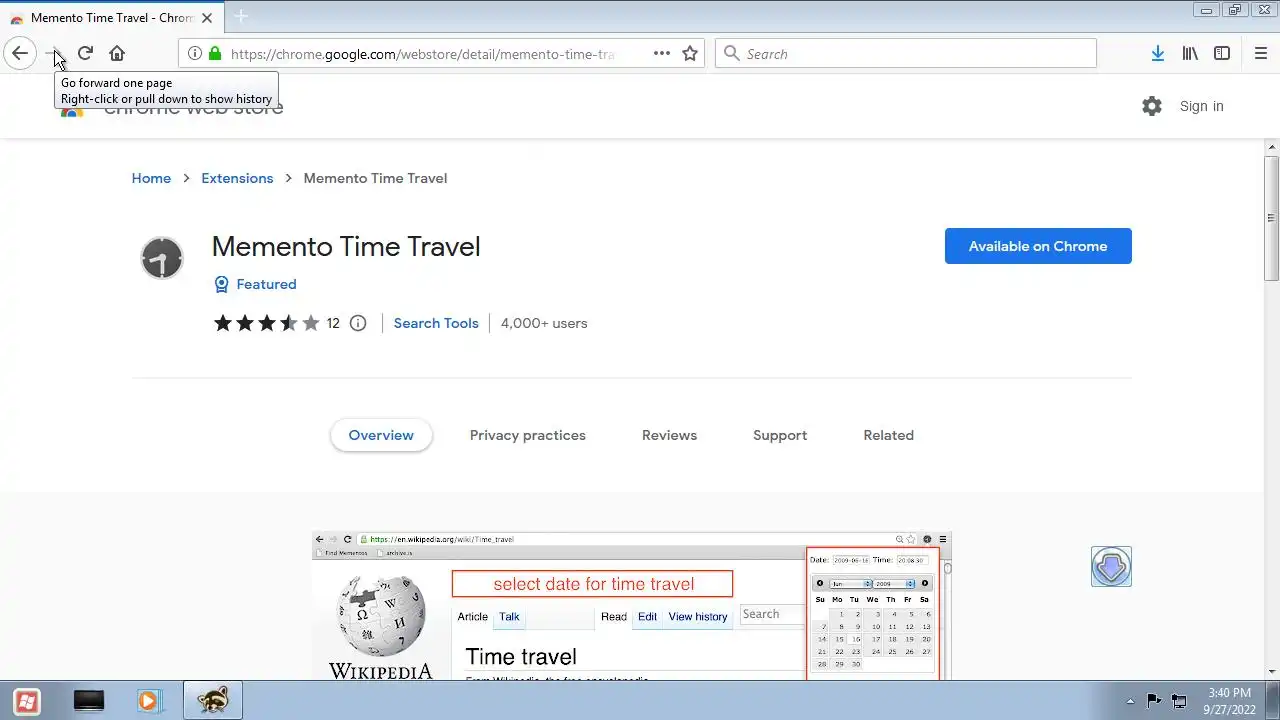1280x720 pixels.
Task: Sign in to Chrome Web Store
Action: pos(1201,106)
